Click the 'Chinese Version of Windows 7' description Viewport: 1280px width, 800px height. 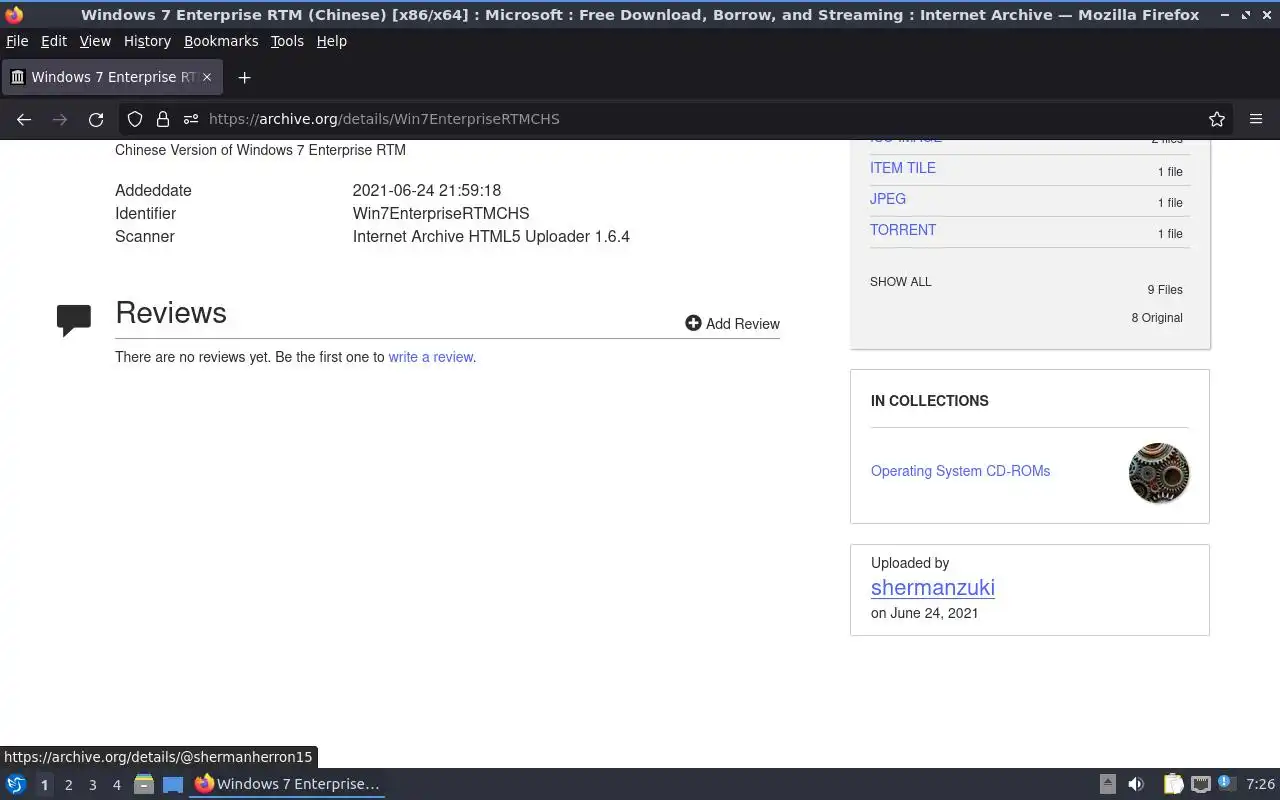(x=260, y=150)
